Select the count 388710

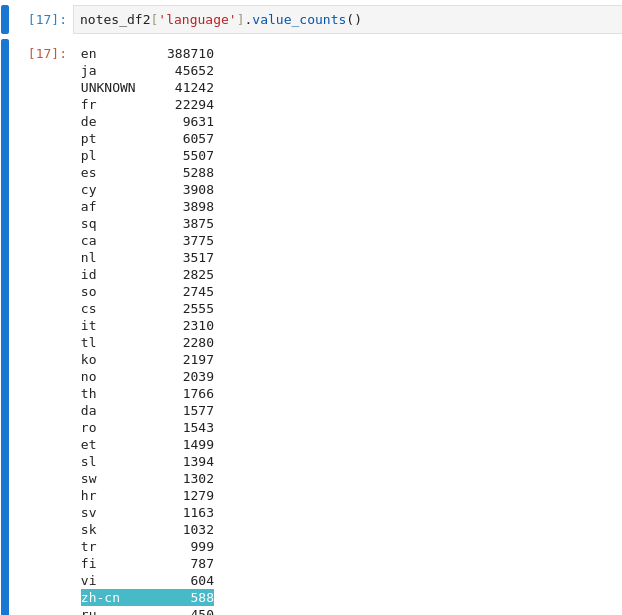190,54
